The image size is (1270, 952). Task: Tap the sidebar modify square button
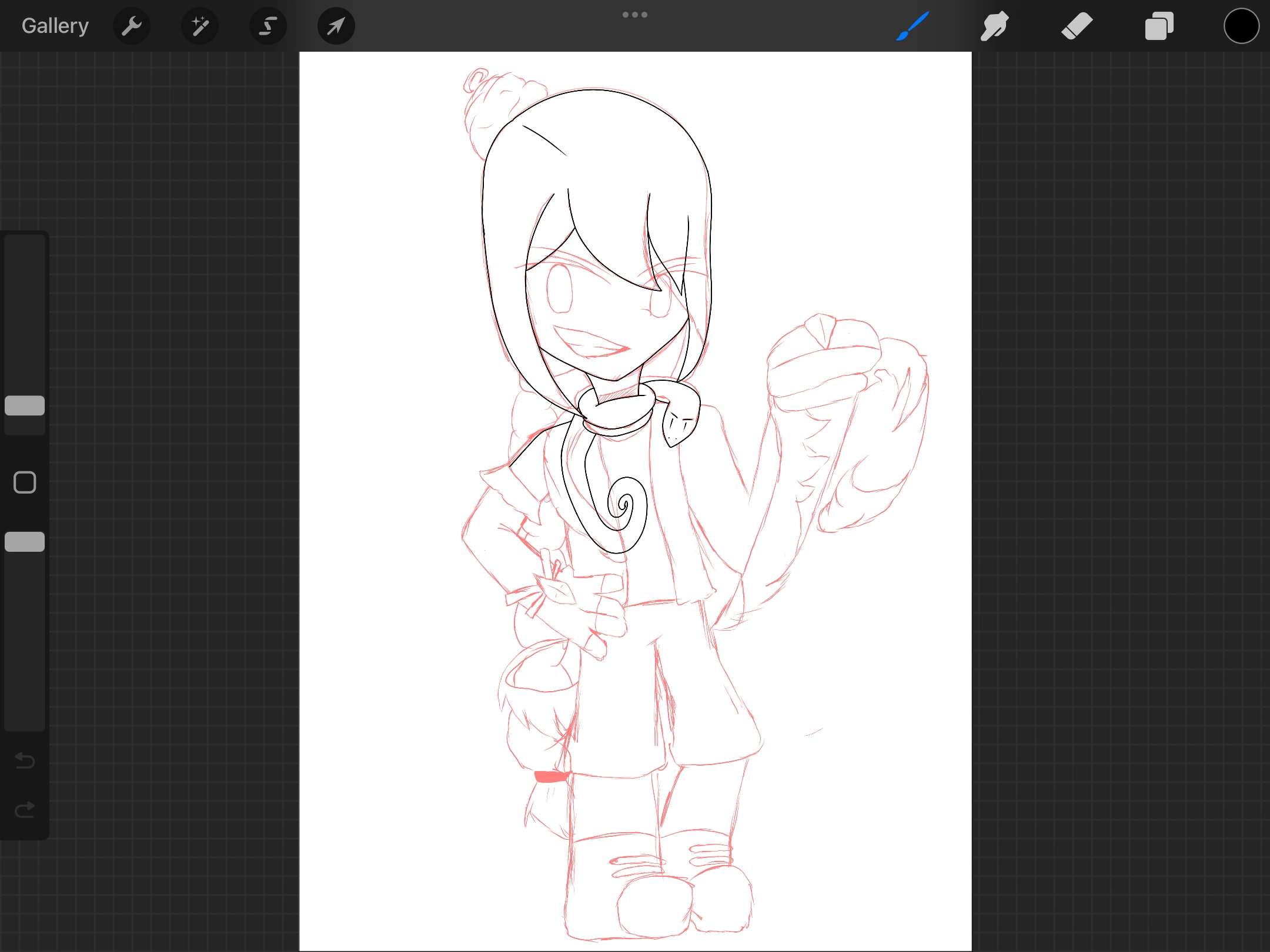click(24, 482)
